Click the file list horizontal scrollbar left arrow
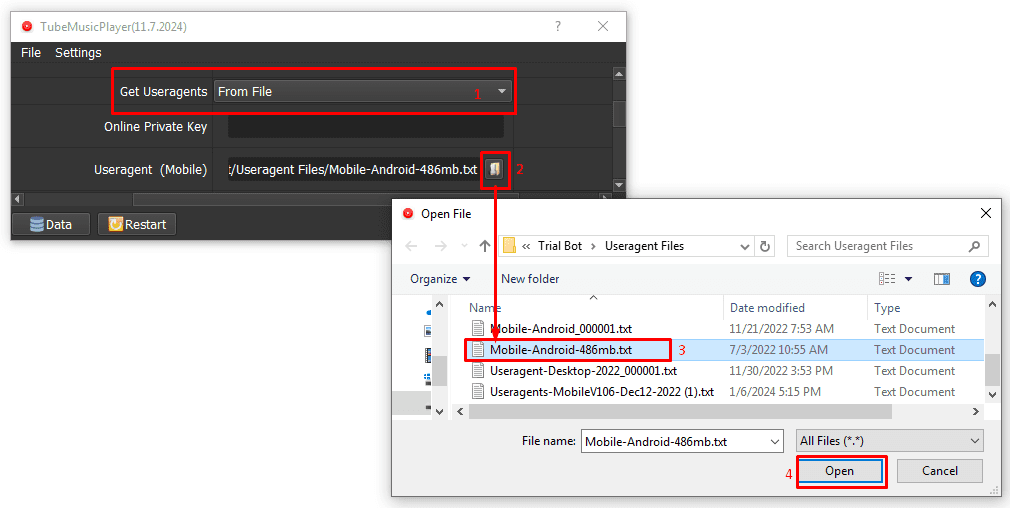Image resolution: width=1010 pixels, height=508 pixels. (x=461, y=411)
